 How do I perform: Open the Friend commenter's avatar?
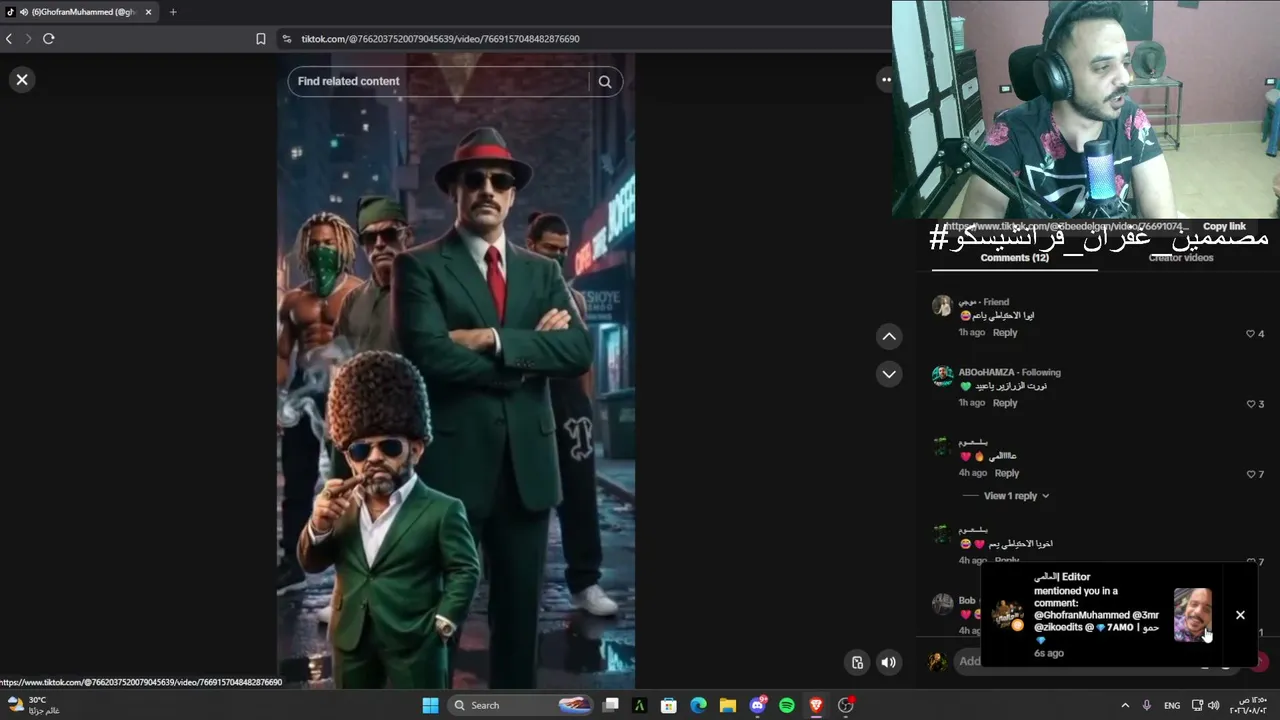tap(942, 306)
